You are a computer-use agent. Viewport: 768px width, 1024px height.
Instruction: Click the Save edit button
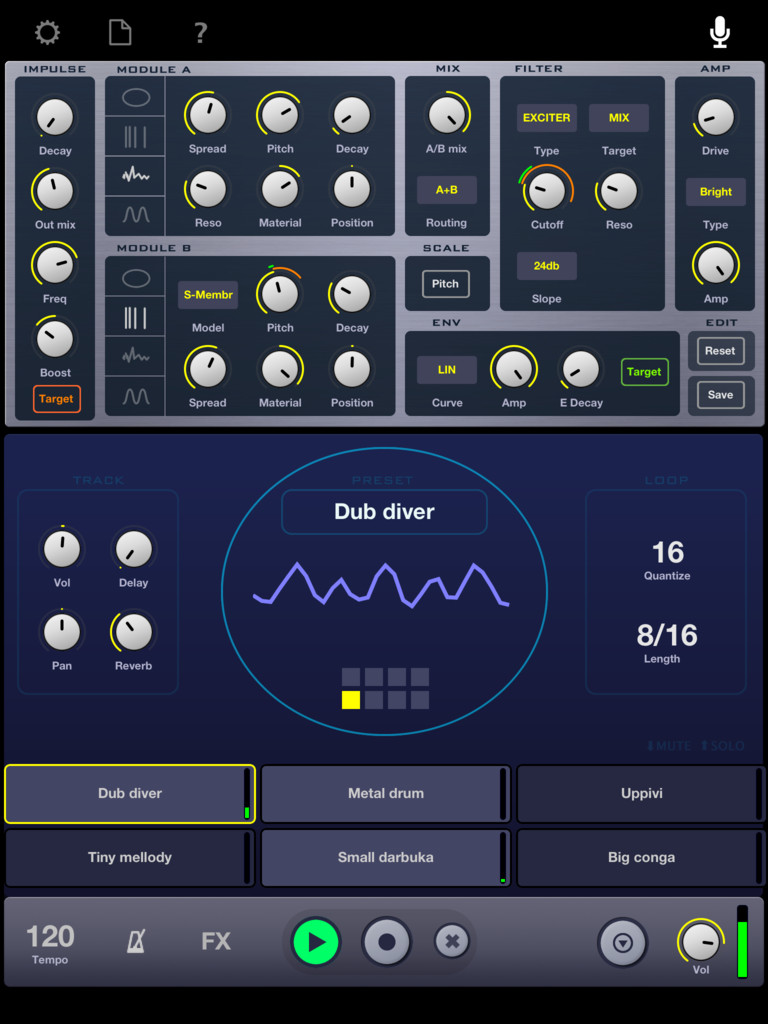720,394
